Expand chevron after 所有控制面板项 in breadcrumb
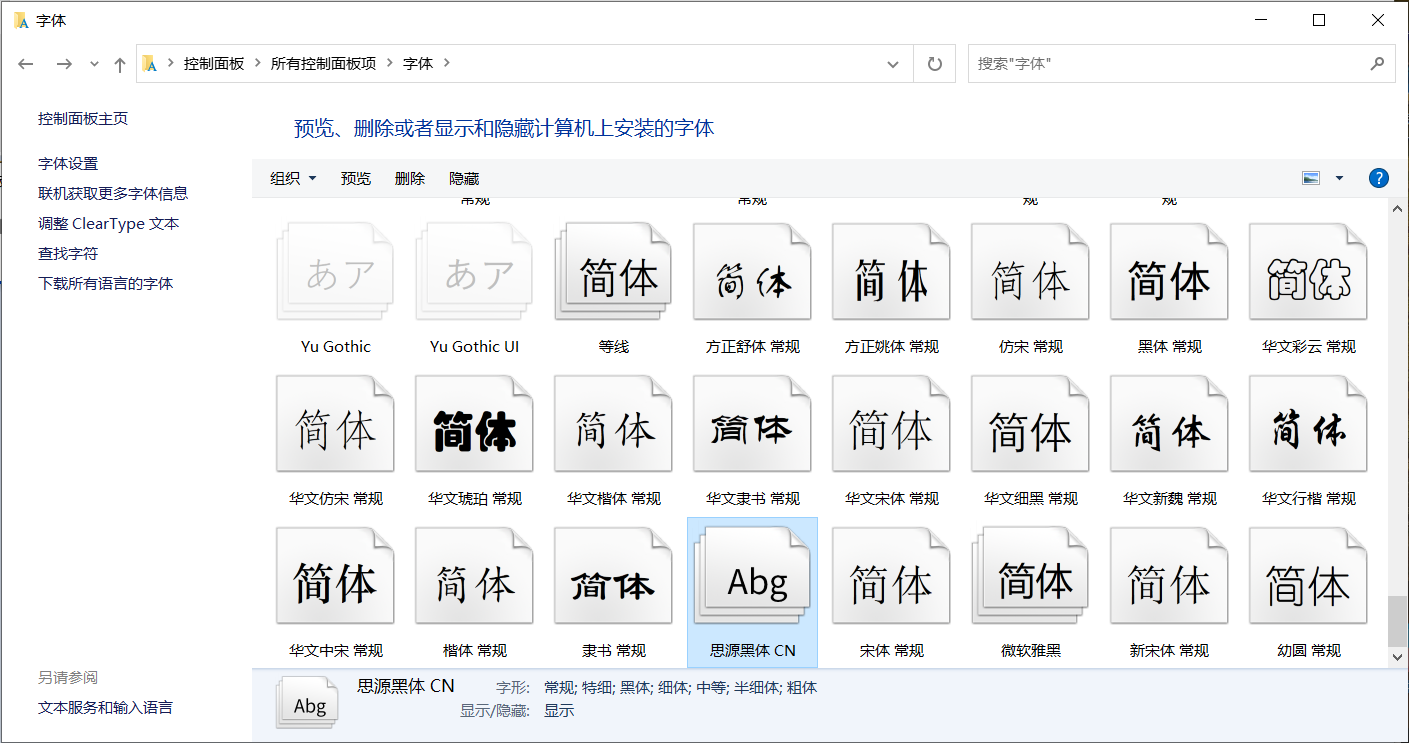This screenshot has height=743, width=1409. (389, 63)
